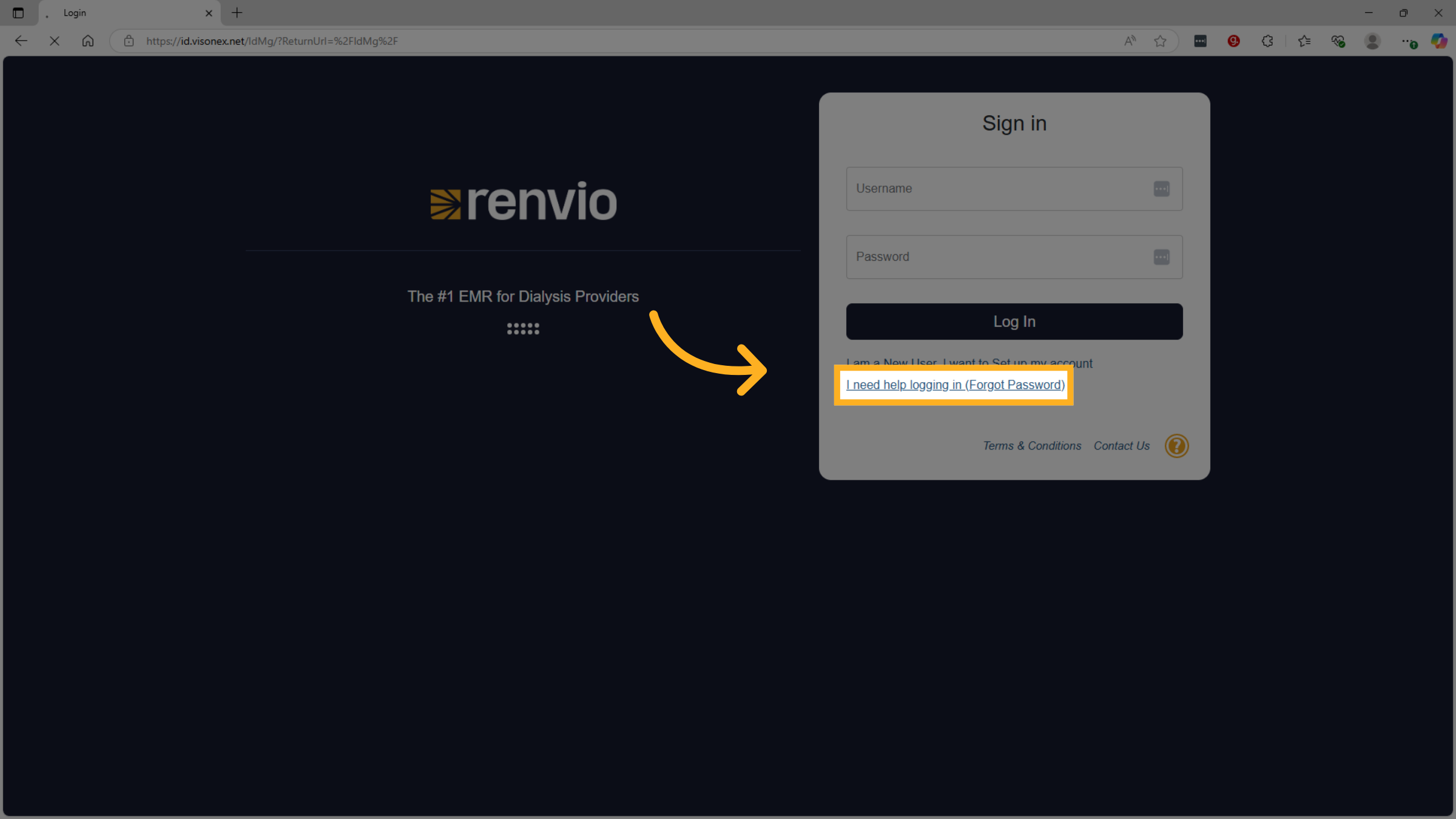Close the Login tab
This screenshot has width=1456, height=819.
point(209,13)
